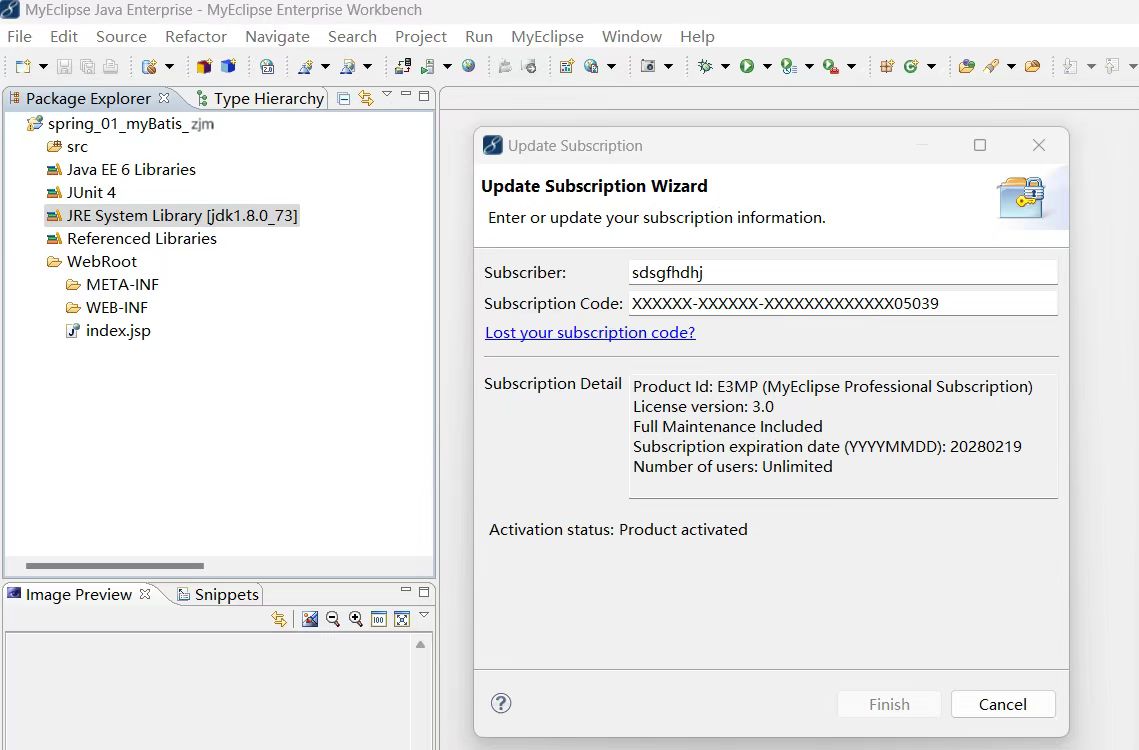
Task: Open the New Java Class dropdown arrow
Action: 931,67
